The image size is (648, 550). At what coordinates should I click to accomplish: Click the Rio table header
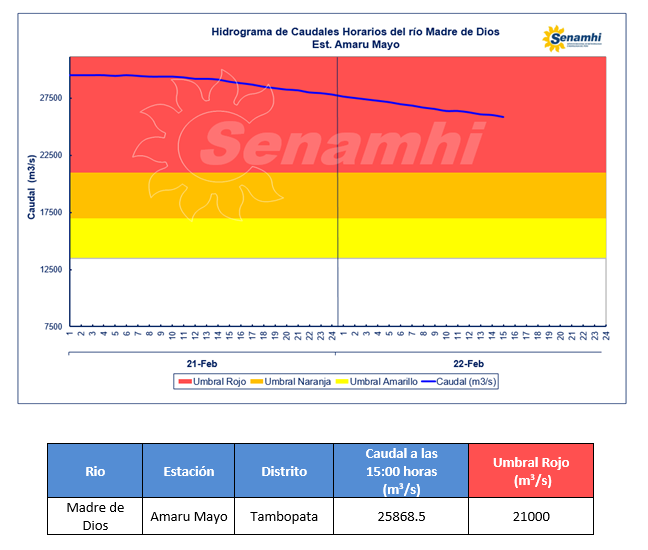pos(95,471)
